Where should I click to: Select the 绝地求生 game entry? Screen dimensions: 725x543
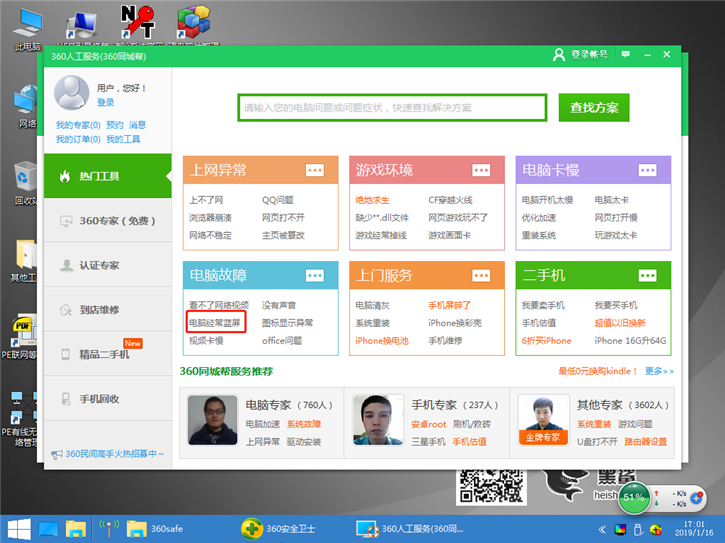(x=372, y=200)
